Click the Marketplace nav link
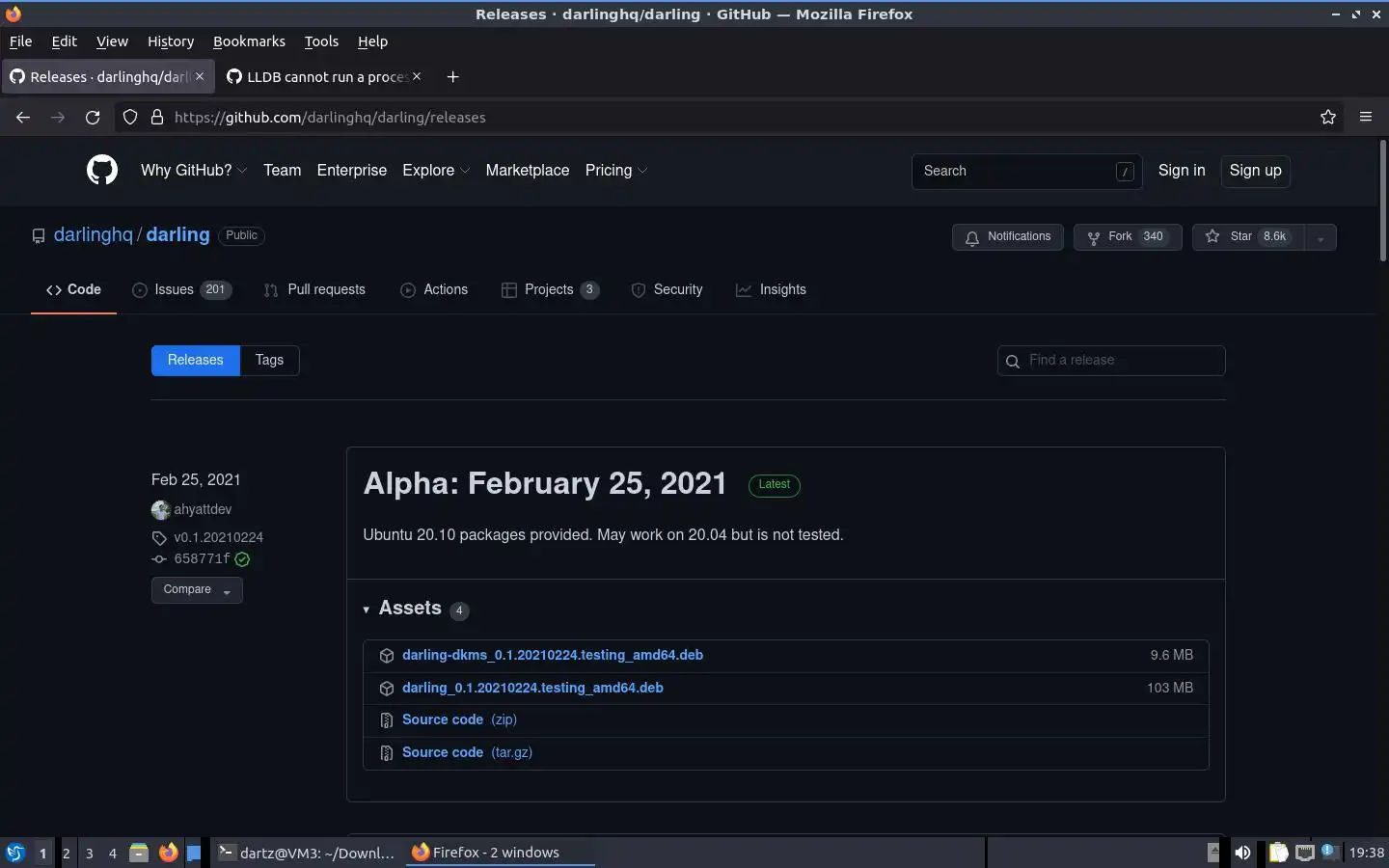This screenshot has height=868, width=1389. pyautogui.click(x=528, y=170)
